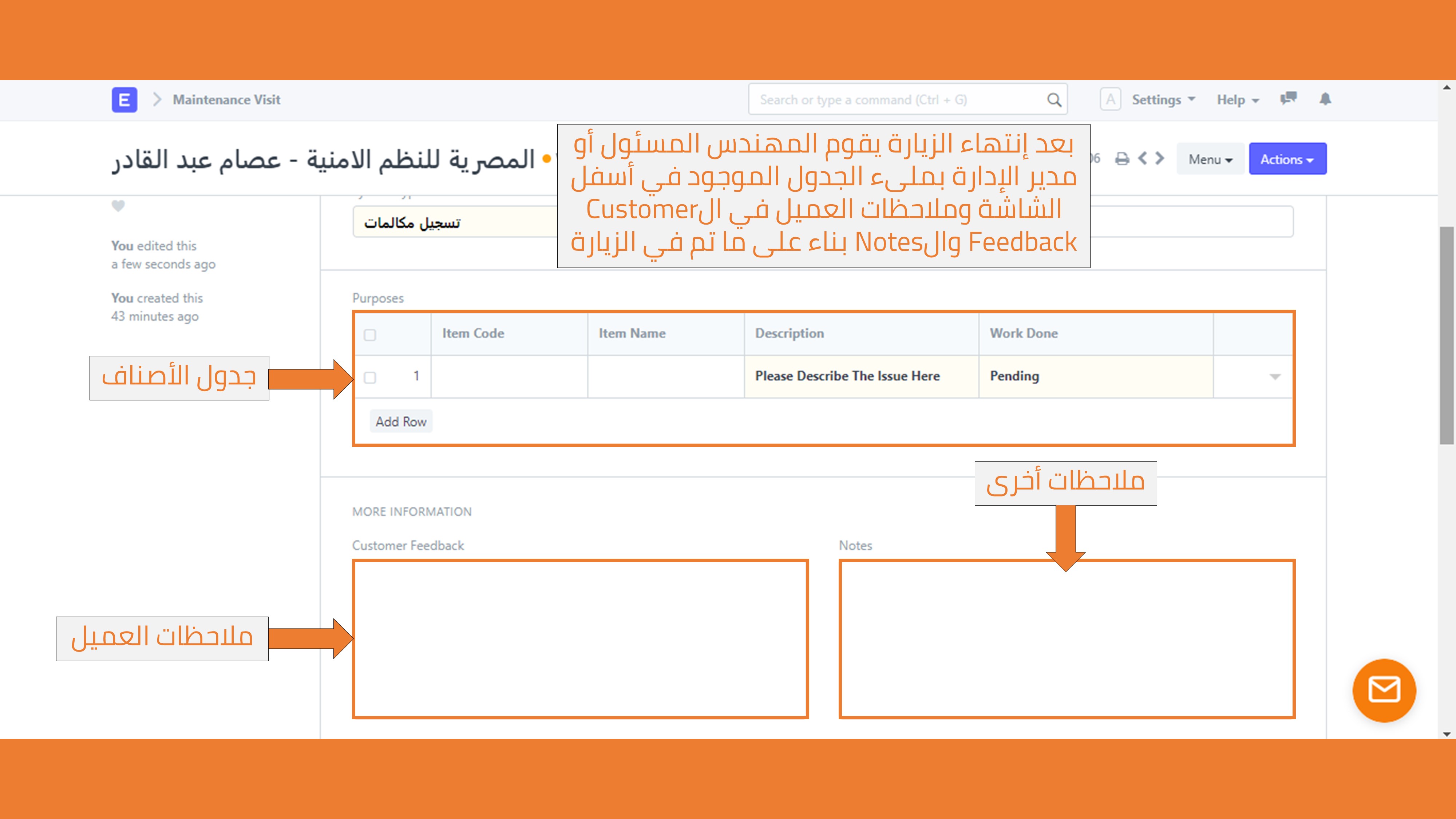The width and height of the screenshot is (1456, 819).
Task: Click the MORE INFORMATION section heading
Action: [x=411, y=511]
